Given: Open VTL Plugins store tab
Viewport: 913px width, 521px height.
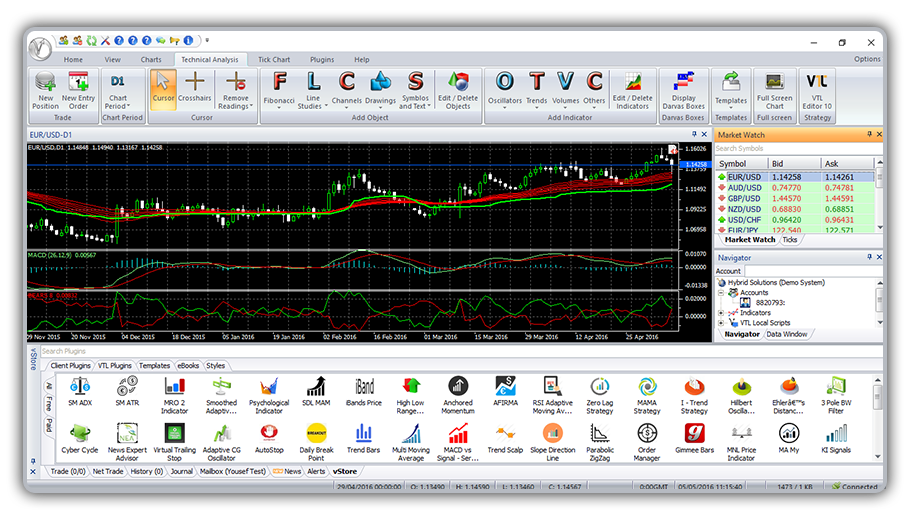Looking at the screenshot, I should 114,366.
